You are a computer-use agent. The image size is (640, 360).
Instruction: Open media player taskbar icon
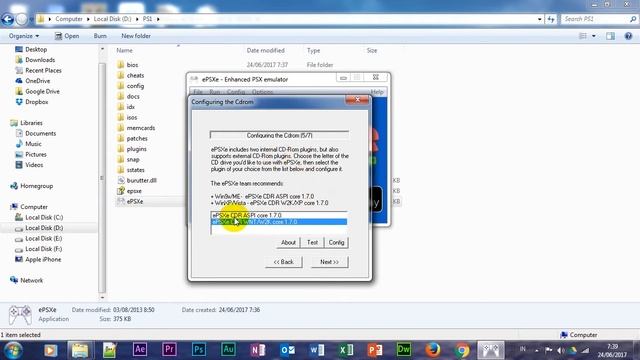(51, 350)
